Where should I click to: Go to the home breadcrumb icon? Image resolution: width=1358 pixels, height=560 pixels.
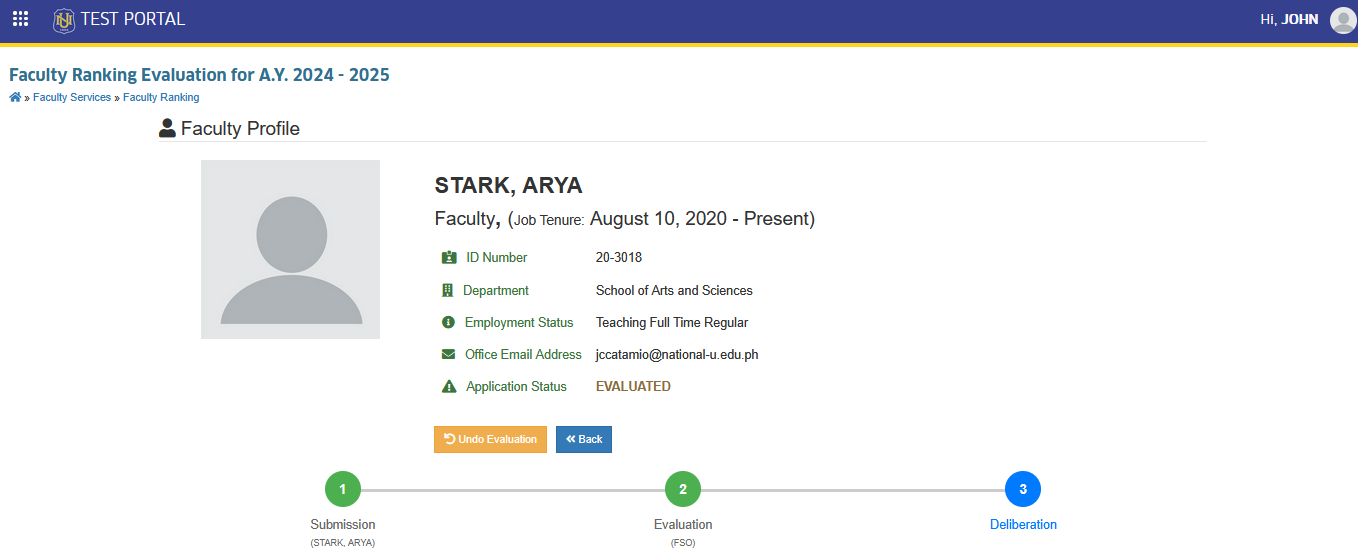[15, 97]
